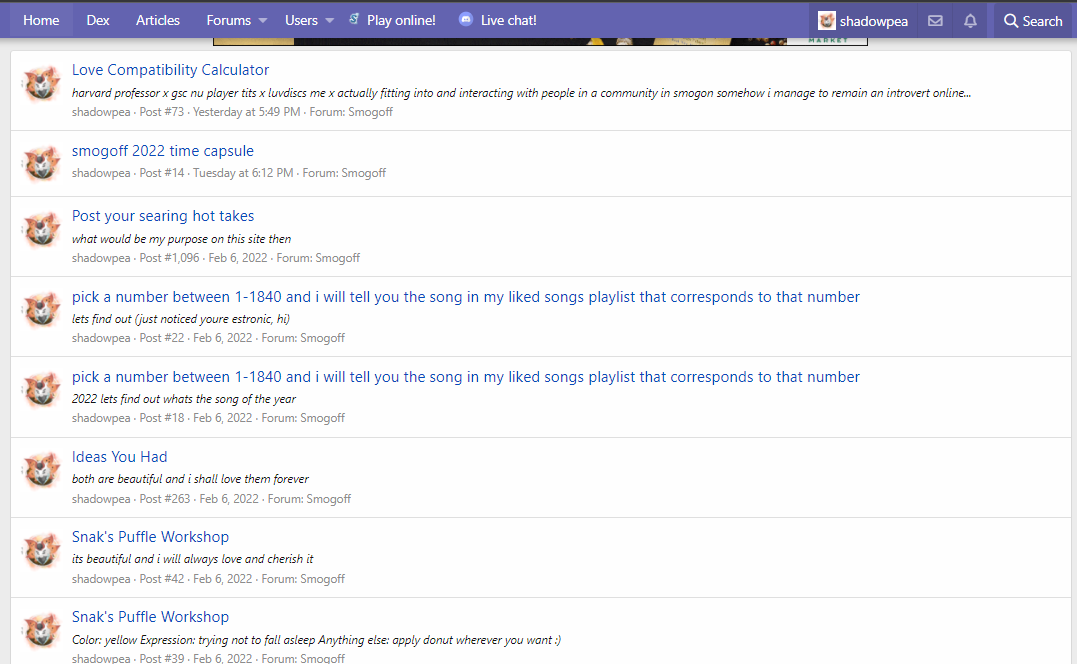The image size is (1077, 664).
Task: Expand the Users dropdown arrow
Action: tap(330, 21)
